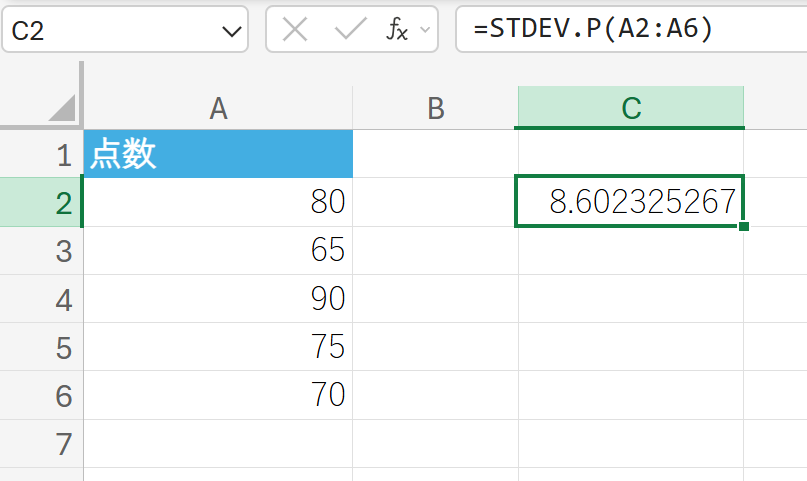807x481 pixels.
Task: Select cell C2 showing 8.602325267
Action: coord(630,203)
